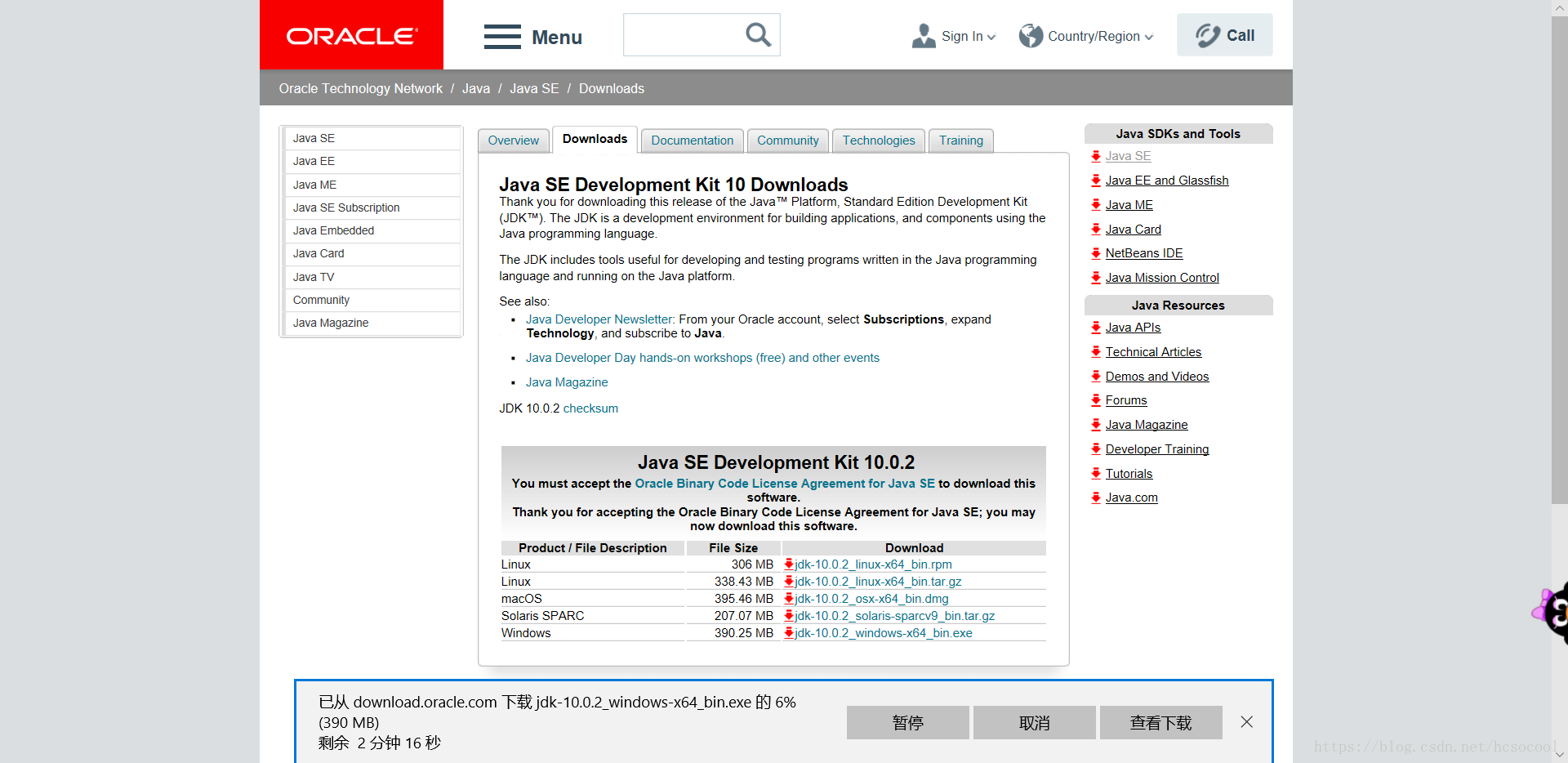The width and height of the screenshot is (1568, 763).
Task: Click the macOS product cell
Action: pos(592,599)
